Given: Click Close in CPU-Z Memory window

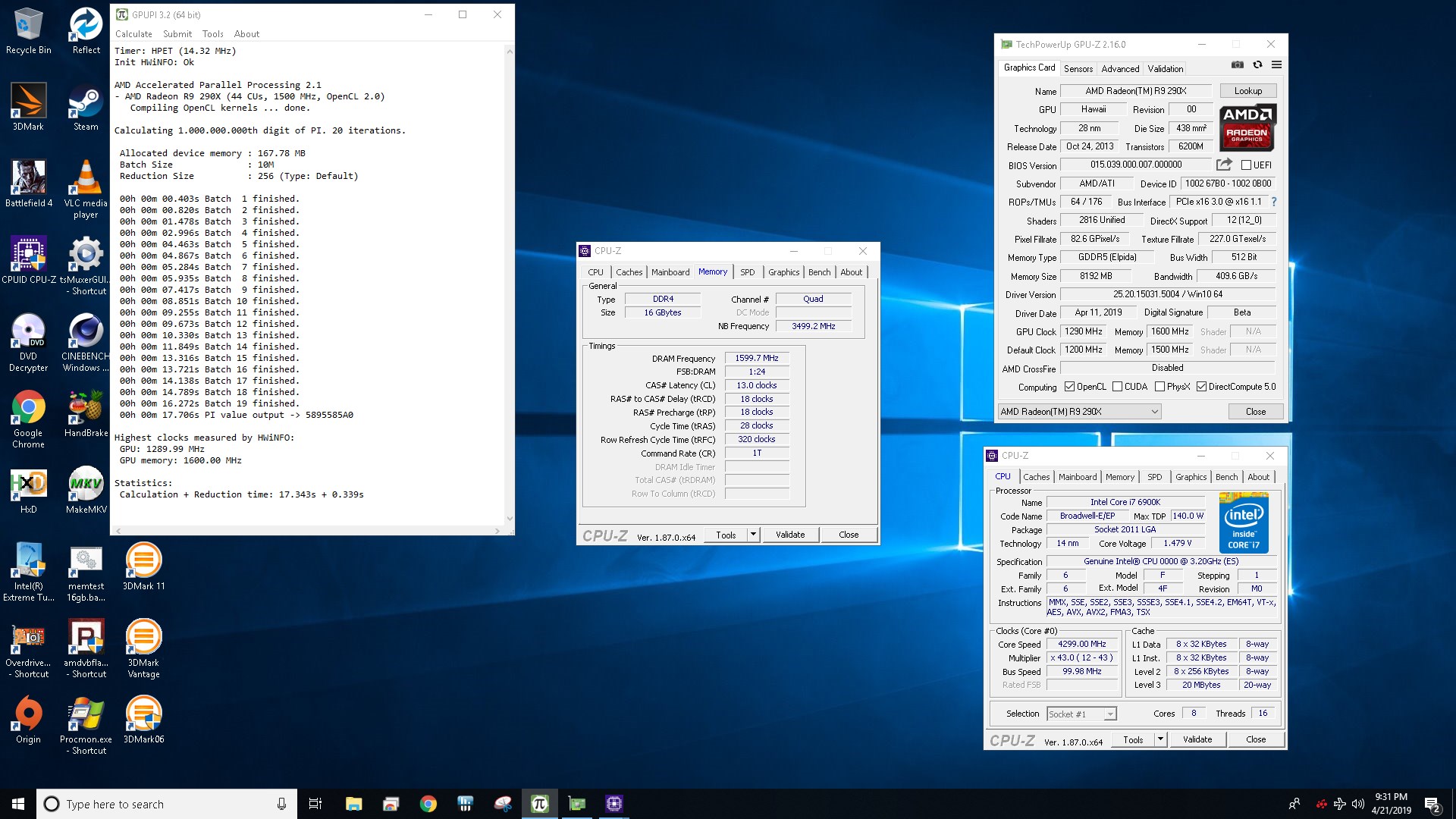Looking at the screenshot, I should click(x=849, y=535).
